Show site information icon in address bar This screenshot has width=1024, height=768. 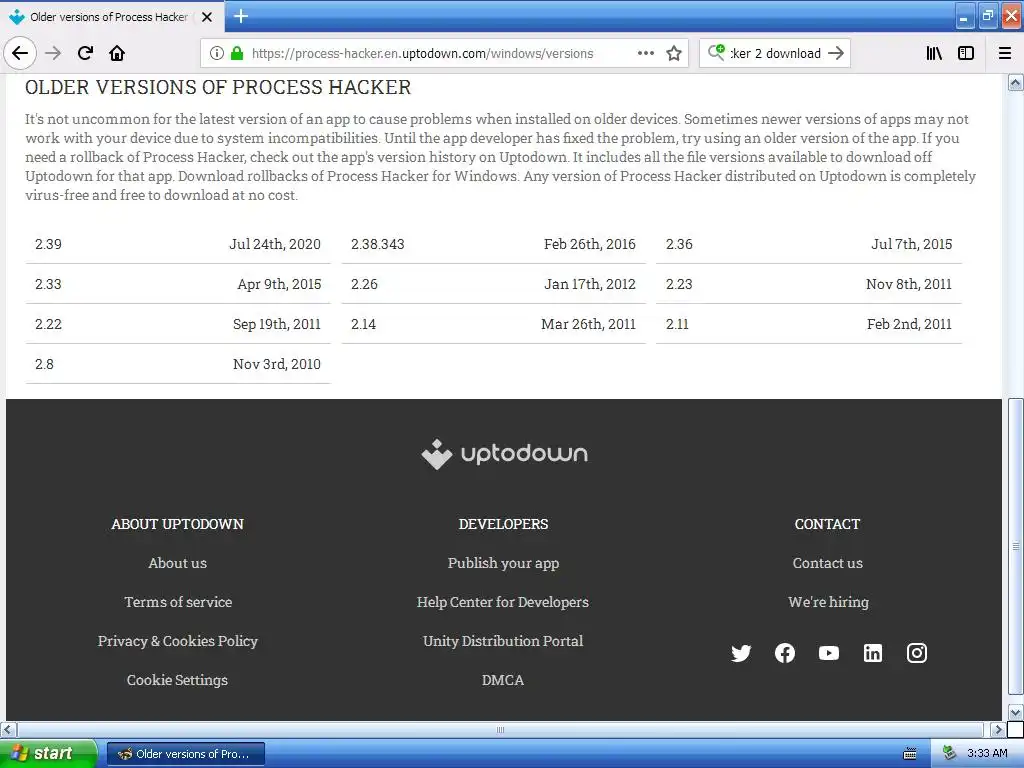pos(217,53)
